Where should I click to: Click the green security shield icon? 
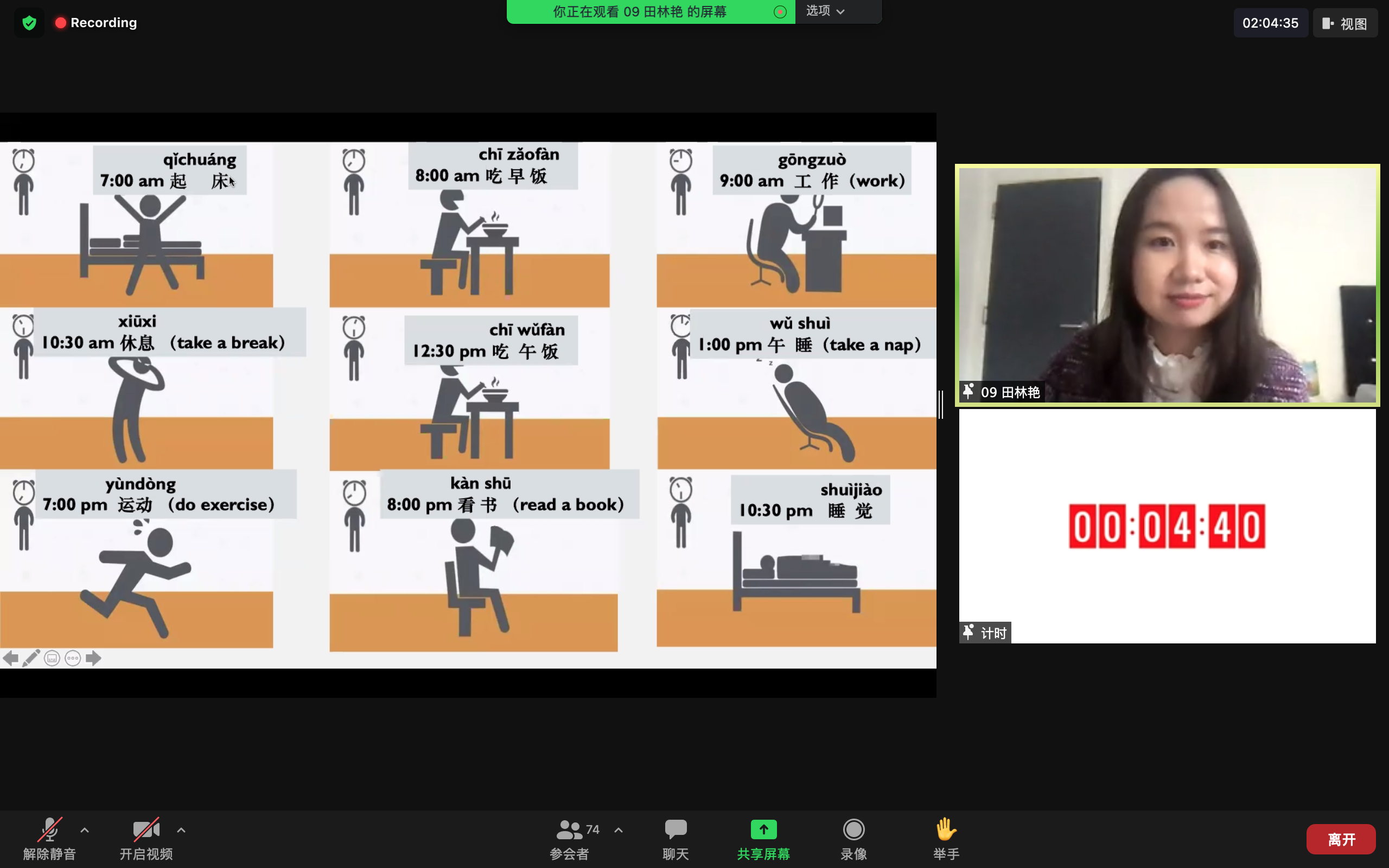click(29, 23)
